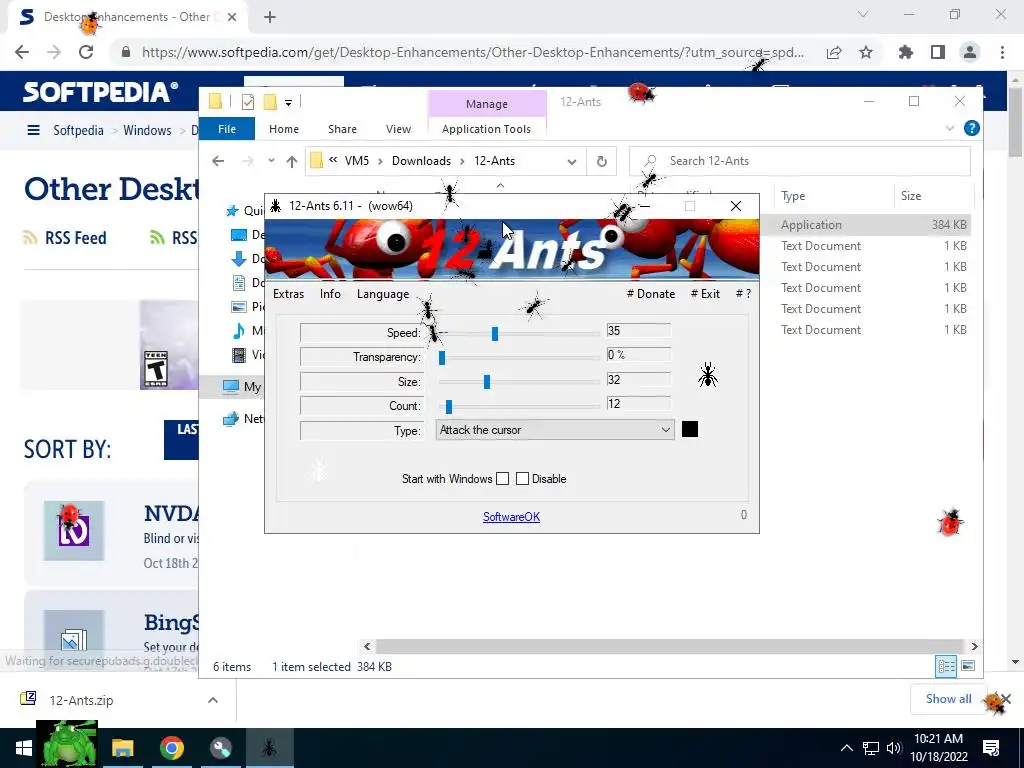Bookmark this page with the star icon
This screenshot has height=768, width=1024.
point(866,52)
